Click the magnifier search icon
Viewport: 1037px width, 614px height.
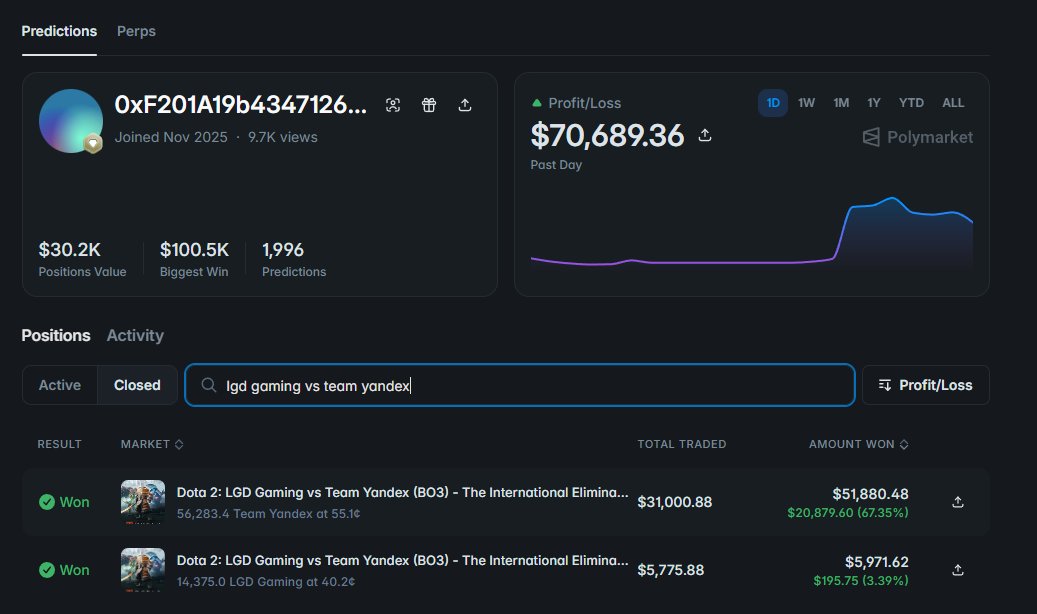(x=208, y=385)
